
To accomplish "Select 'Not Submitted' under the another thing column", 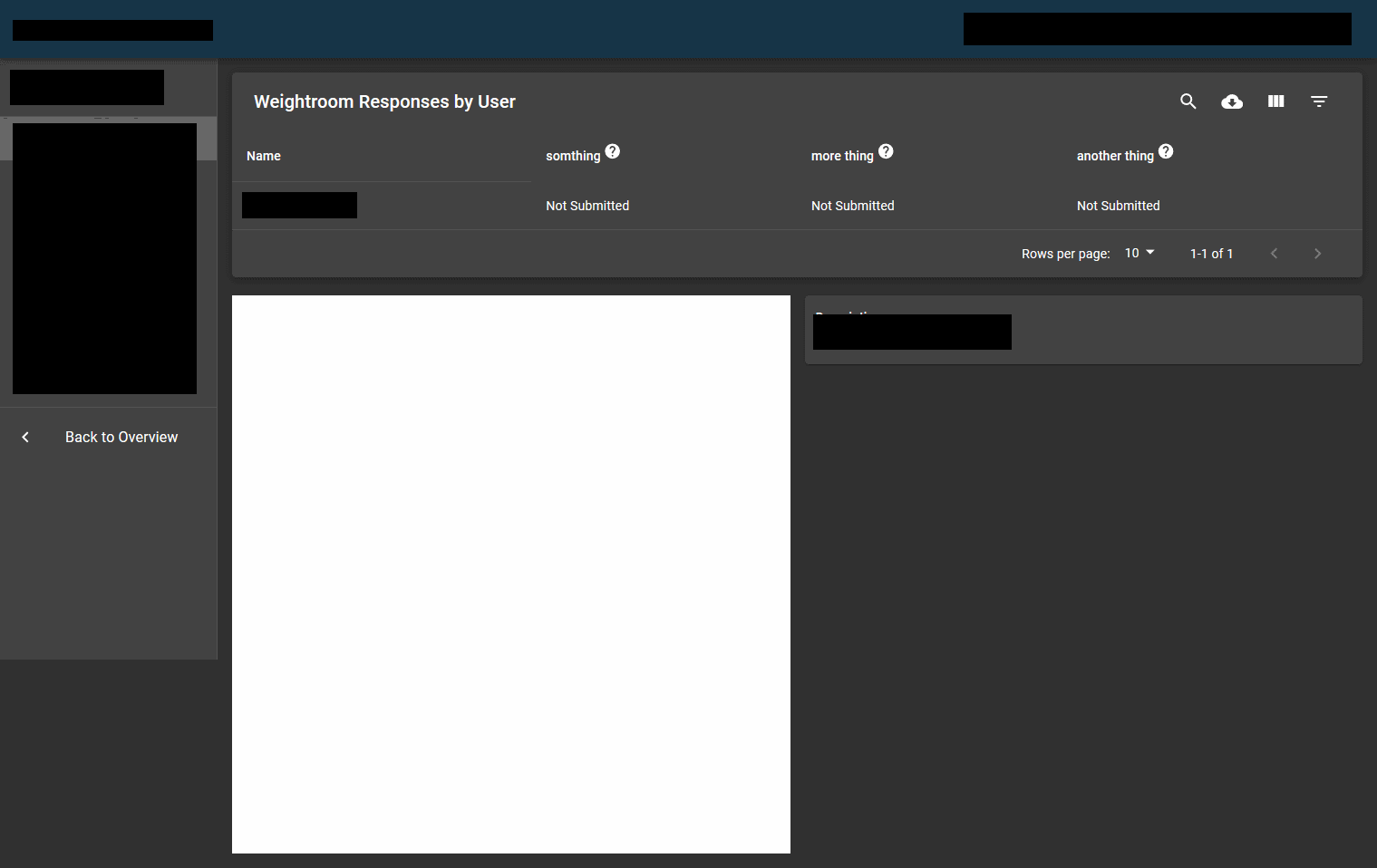I will (1118, 206).
